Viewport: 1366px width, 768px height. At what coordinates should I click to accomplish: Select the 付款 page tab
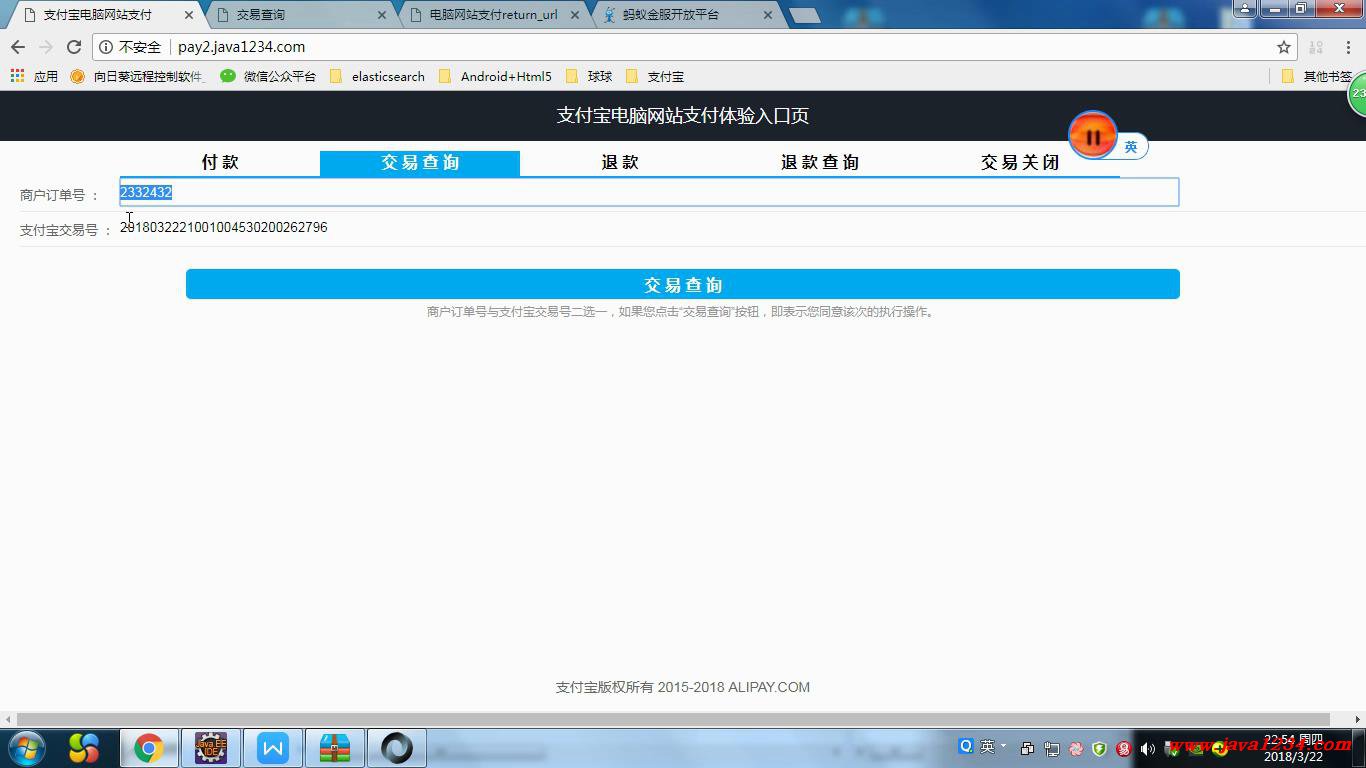click(220, 162)
